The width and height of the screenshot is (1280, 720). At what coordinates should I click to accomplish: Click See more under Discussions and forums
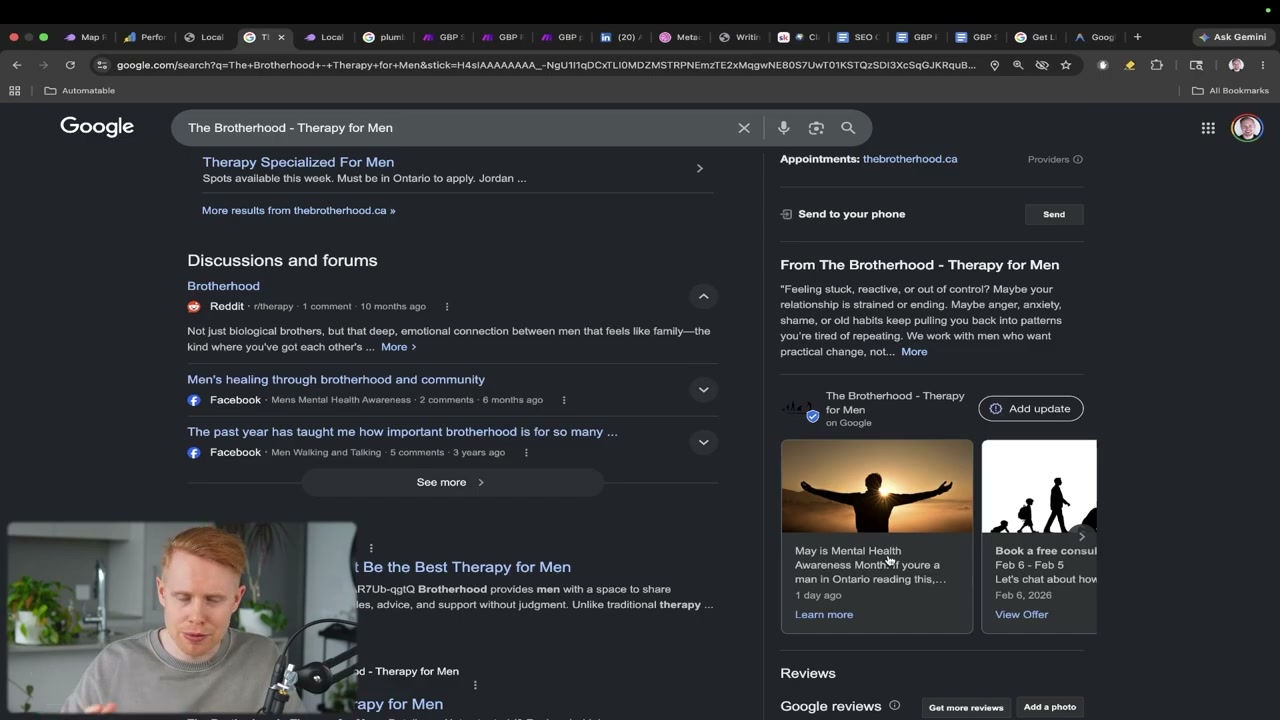coord(452,482)
